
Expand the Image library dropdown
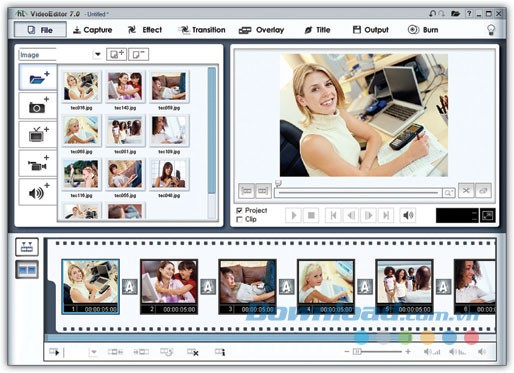tap(97, 54)
